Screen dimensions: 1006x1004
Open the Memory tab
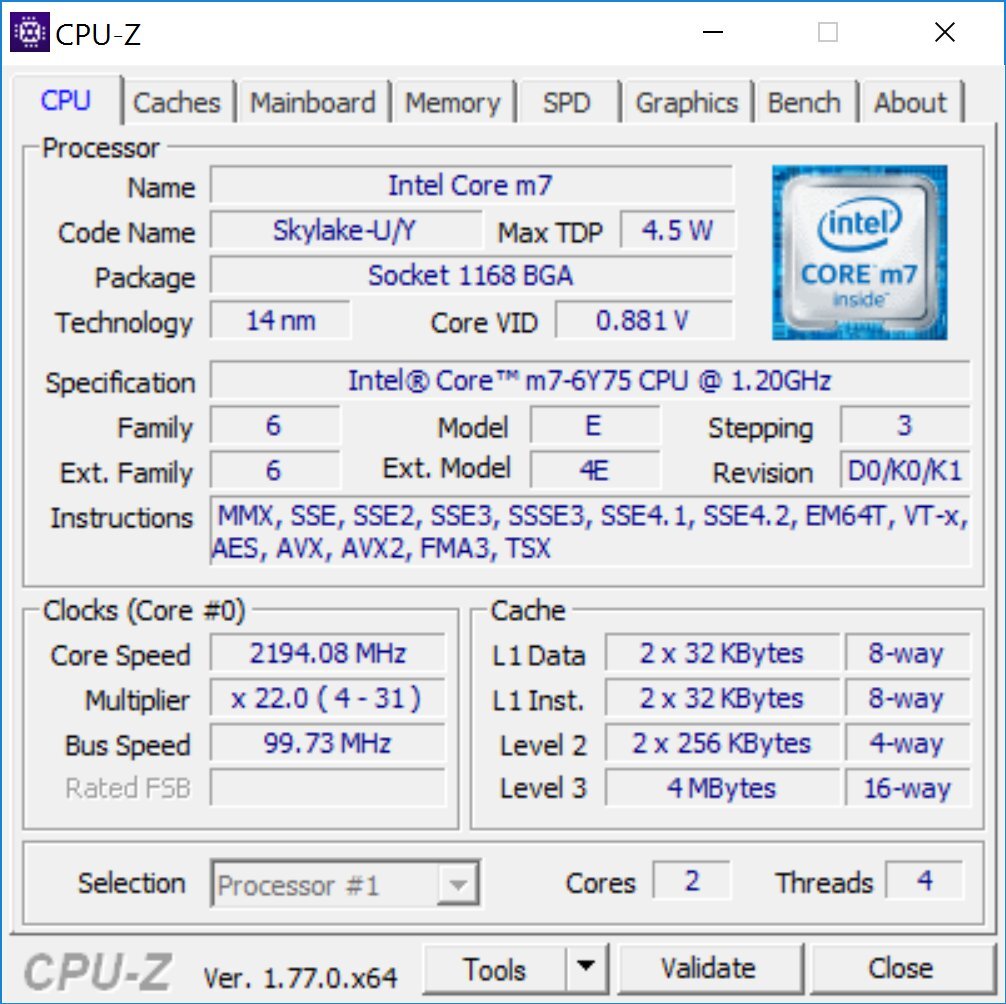coord(453,103)
